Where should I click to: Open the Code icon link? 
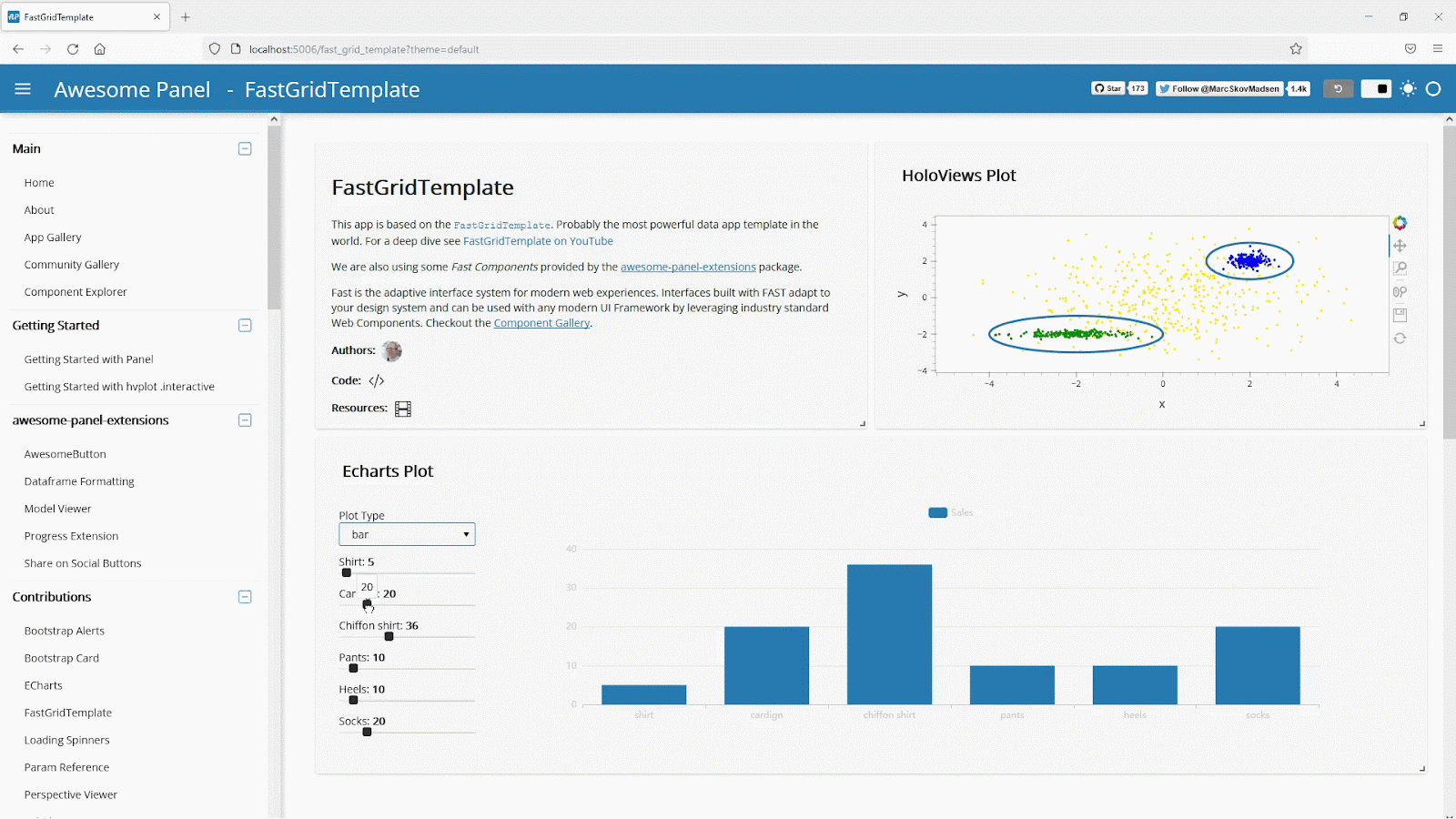click(x=377, y=380)
